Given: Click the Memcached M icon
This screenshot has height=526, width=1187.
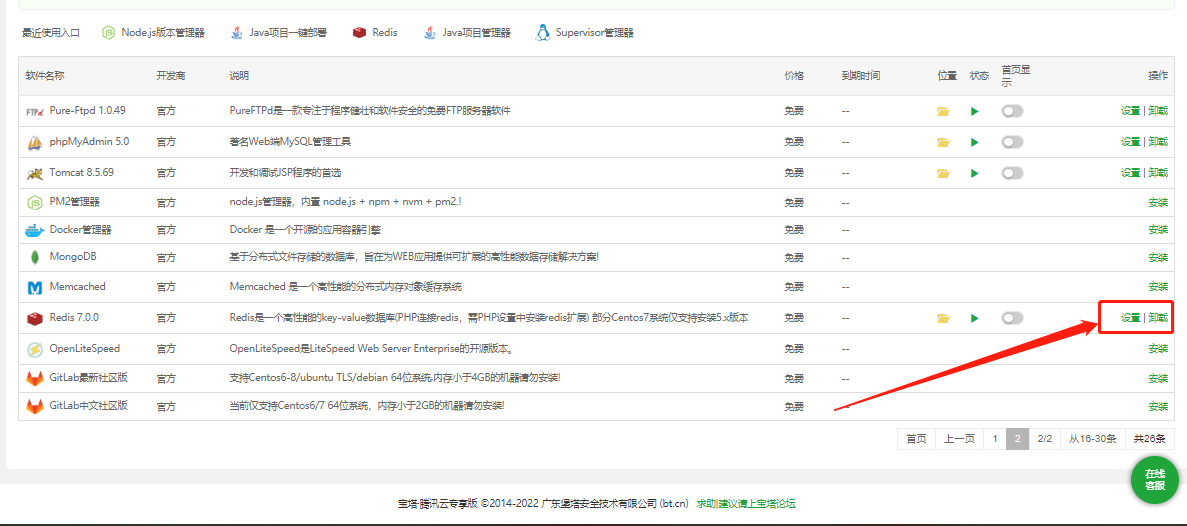Looking at the screenshot, I should [x=35, y=288].
